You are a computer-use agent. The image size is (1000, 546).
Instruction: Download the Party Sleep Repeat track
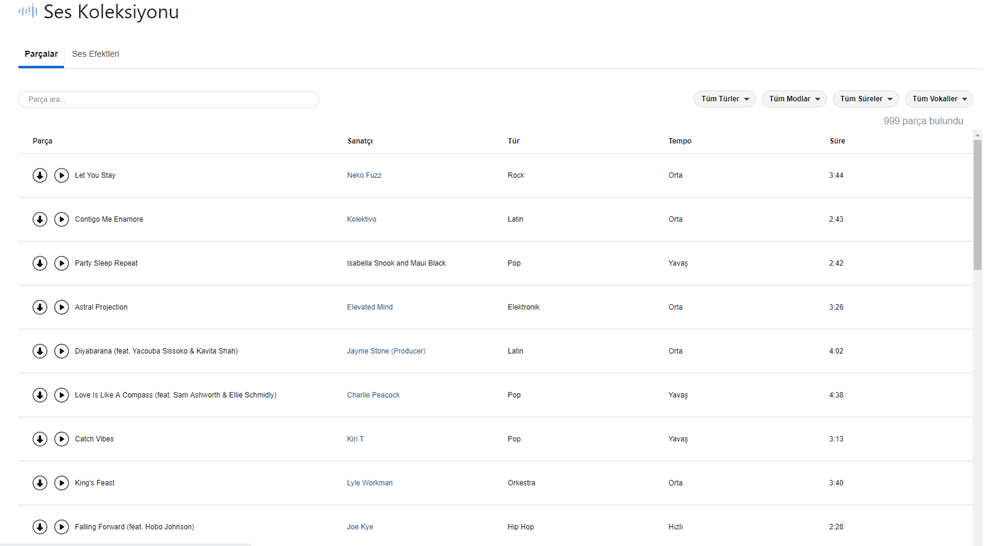pyautogui.click(x=40, y=263)
